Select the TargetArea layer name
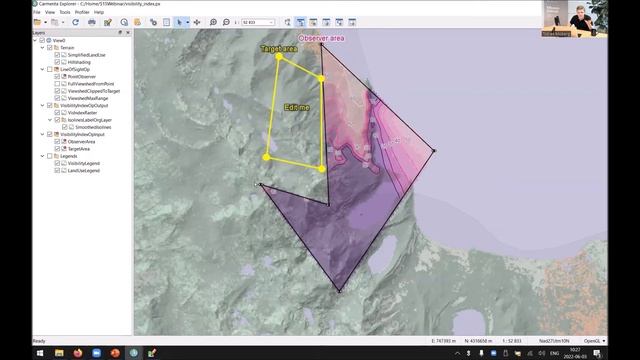Image resolution: width=640 pixels, height=360 pixels. (78, 149)
